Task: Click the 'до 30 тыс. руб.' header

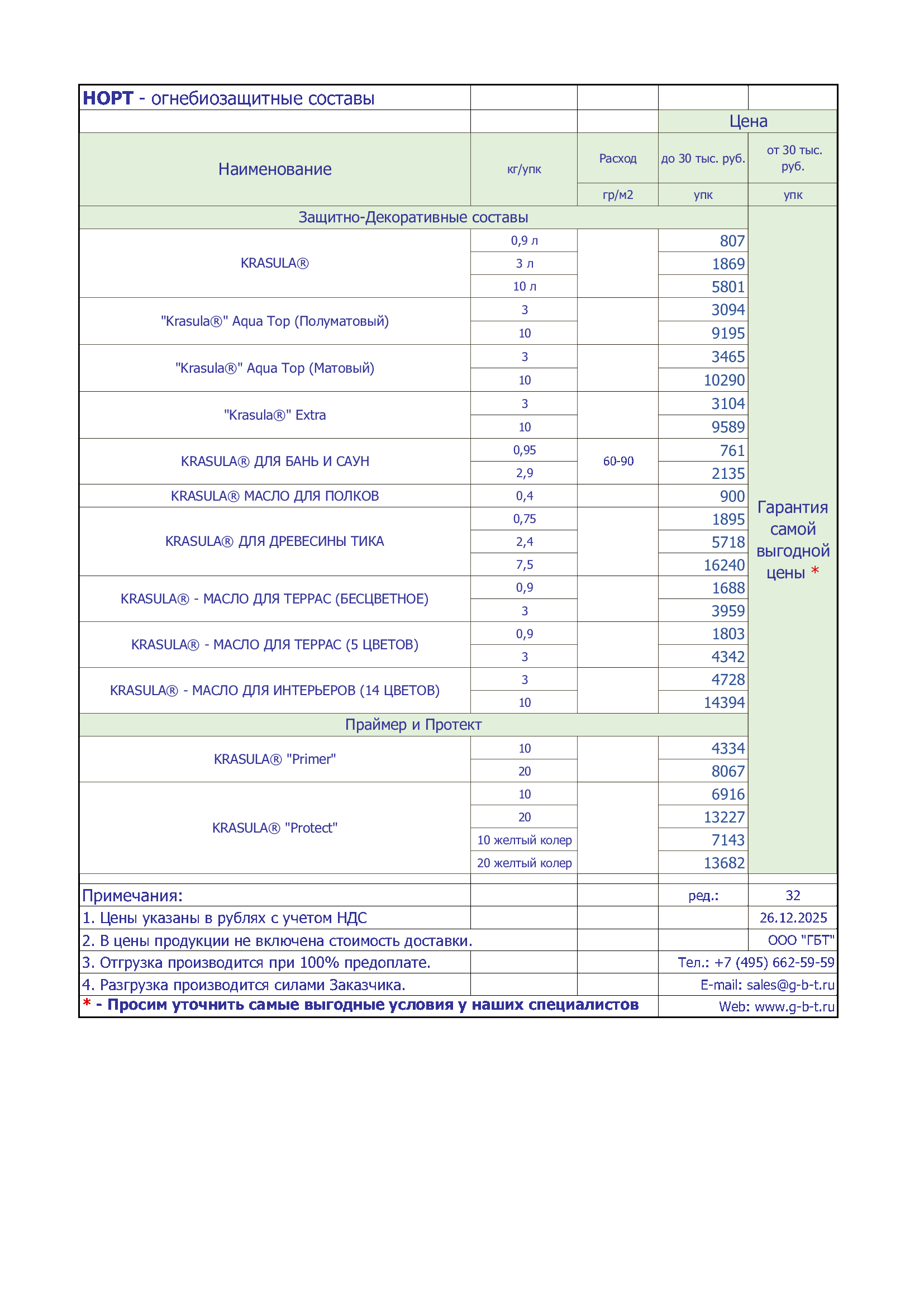Action: [x=703, y=158]
